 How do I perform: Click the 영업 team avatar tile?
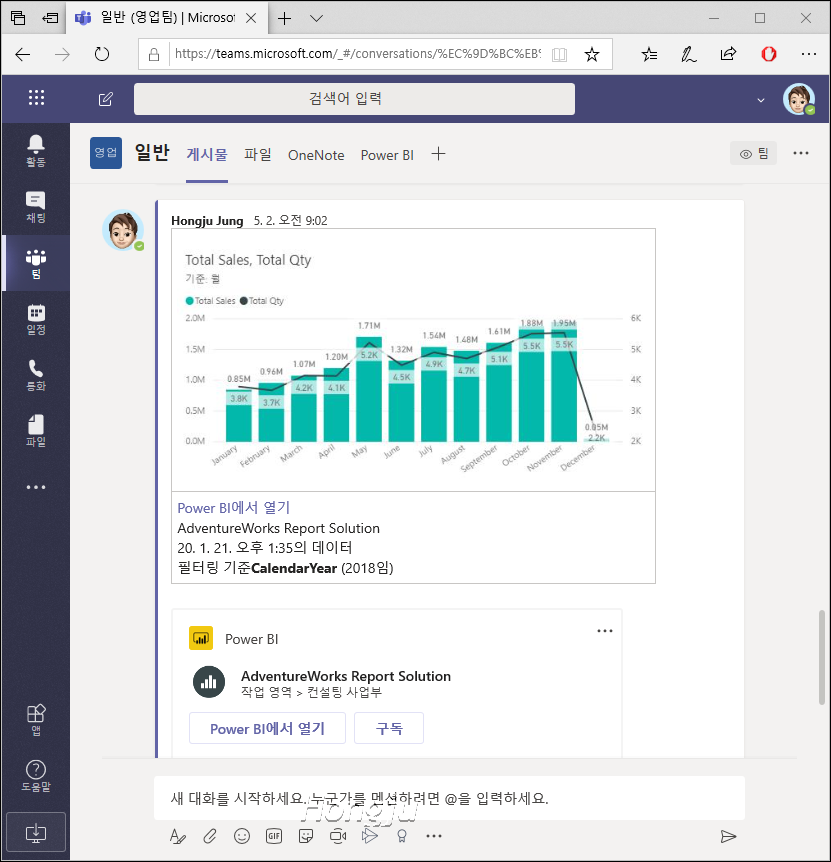[106, 153]
